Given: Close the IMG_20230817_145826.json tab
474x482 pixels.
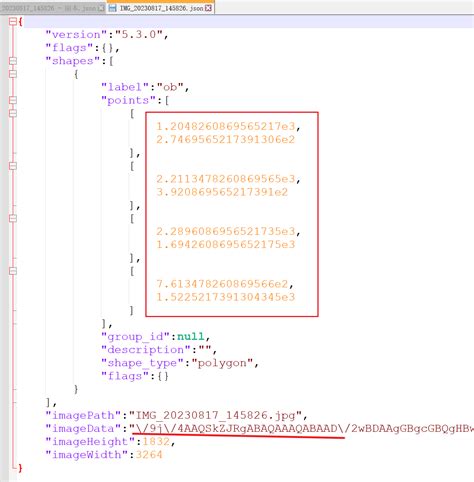Looking at the screenshot, I should [208, 8].
